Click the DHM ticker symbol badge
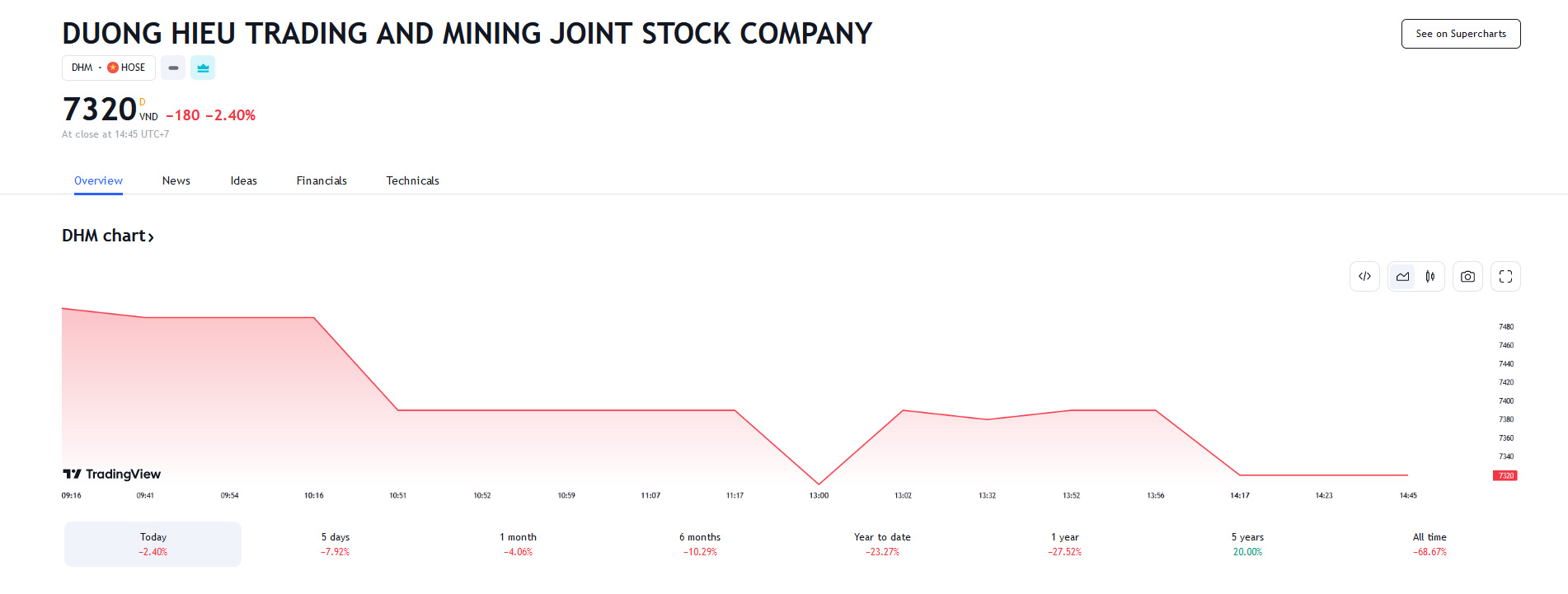Viewport: 1568px width, 594px height. [82, 68]
